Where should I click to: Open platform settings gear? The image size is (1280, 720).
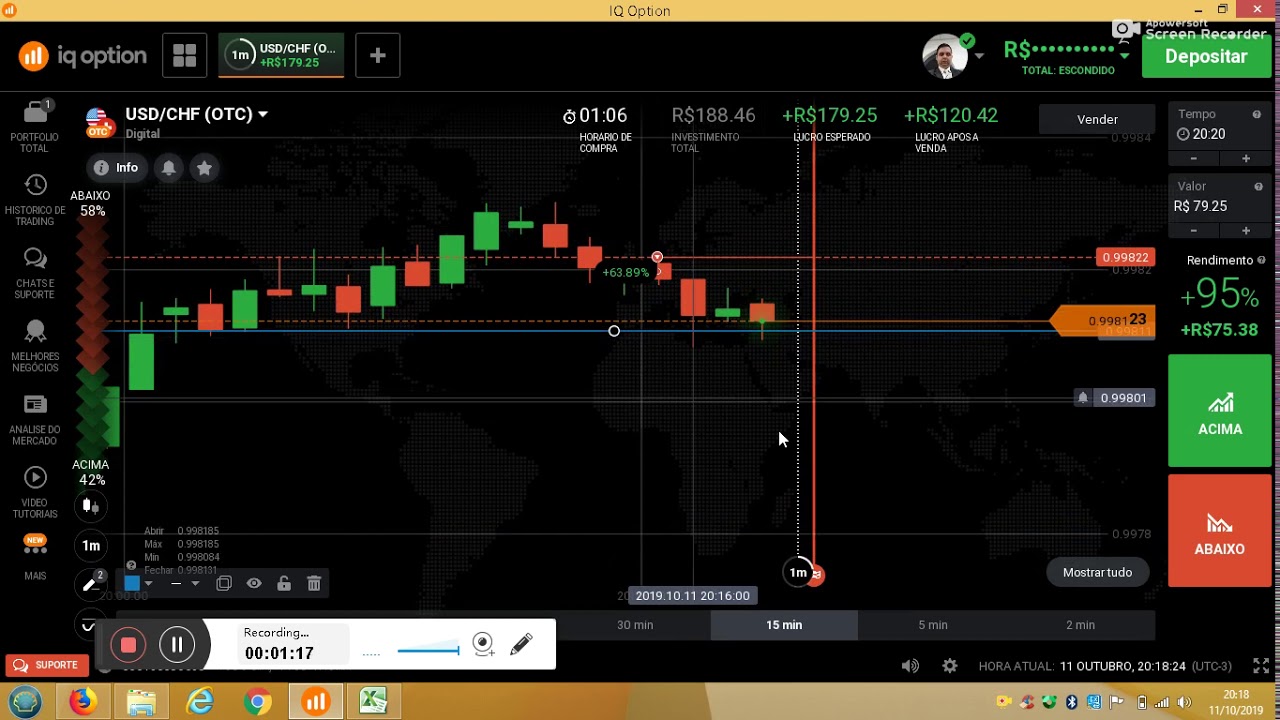pyautogui.click(x=950, y=666)
